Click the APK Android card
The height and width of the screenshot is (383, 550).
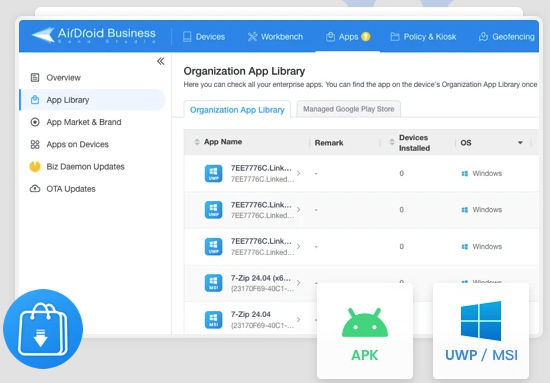tap(365, 331)
